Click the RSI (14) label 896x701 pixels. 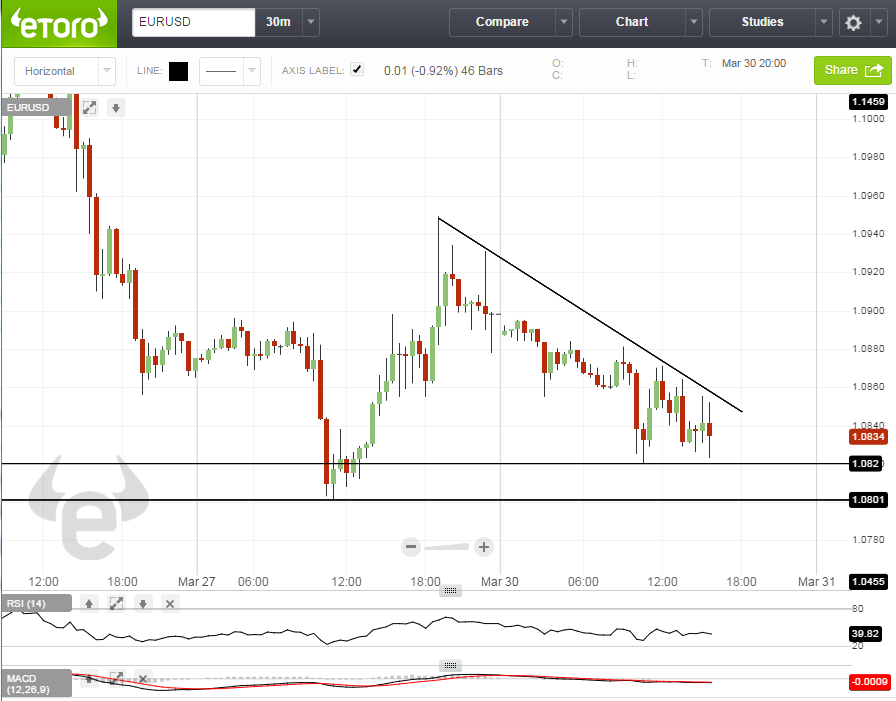37,603
